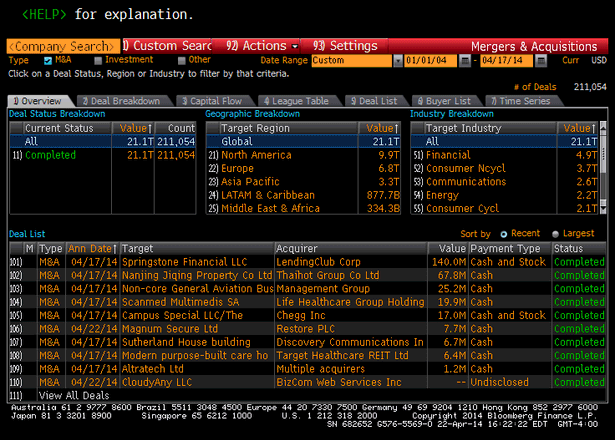This screenshot has width=615, height=440.
Task: Open Custom Search button
Action: (x=167, y=46)
